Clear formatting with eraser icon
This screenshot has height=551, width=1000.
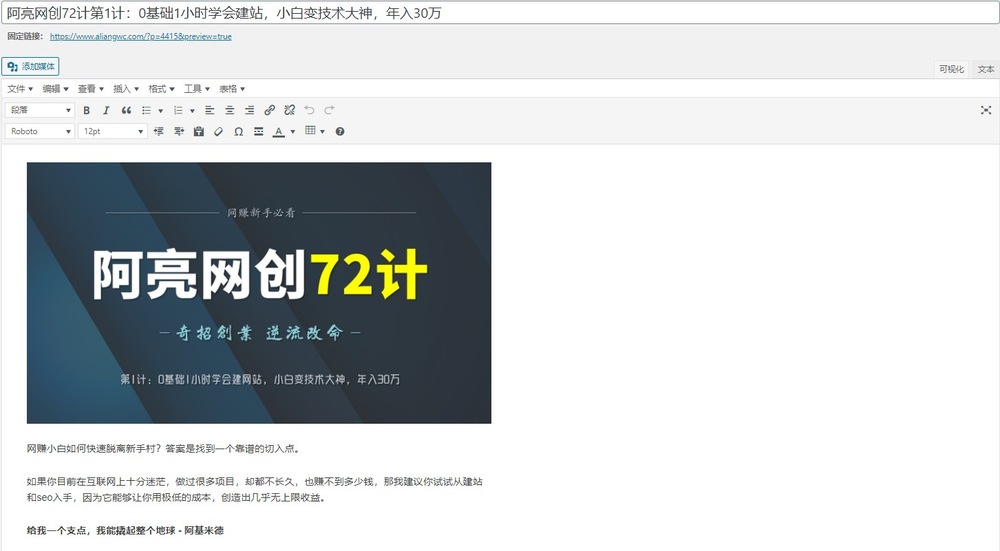pos(218,131)
